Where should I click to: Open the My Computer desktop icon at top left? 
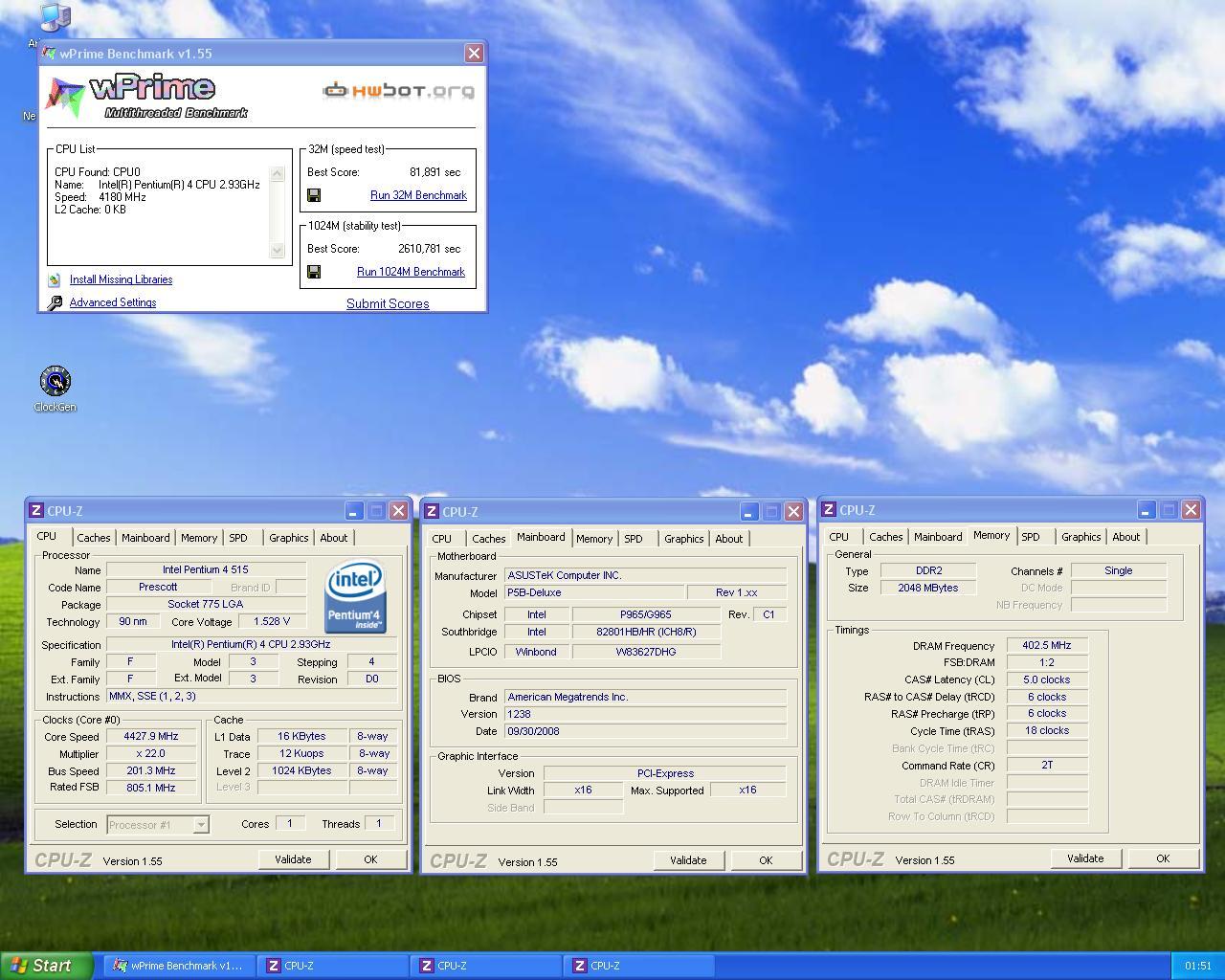pyautogui.click(x=55, y=17)
